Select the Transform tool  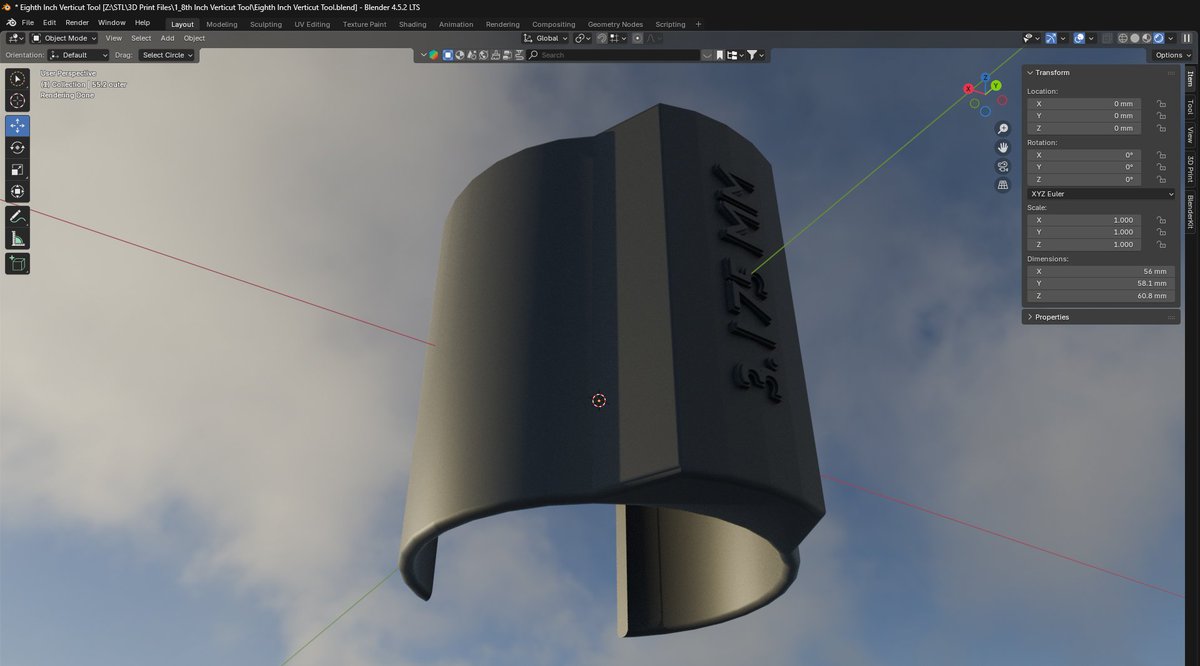click(18, 192)
